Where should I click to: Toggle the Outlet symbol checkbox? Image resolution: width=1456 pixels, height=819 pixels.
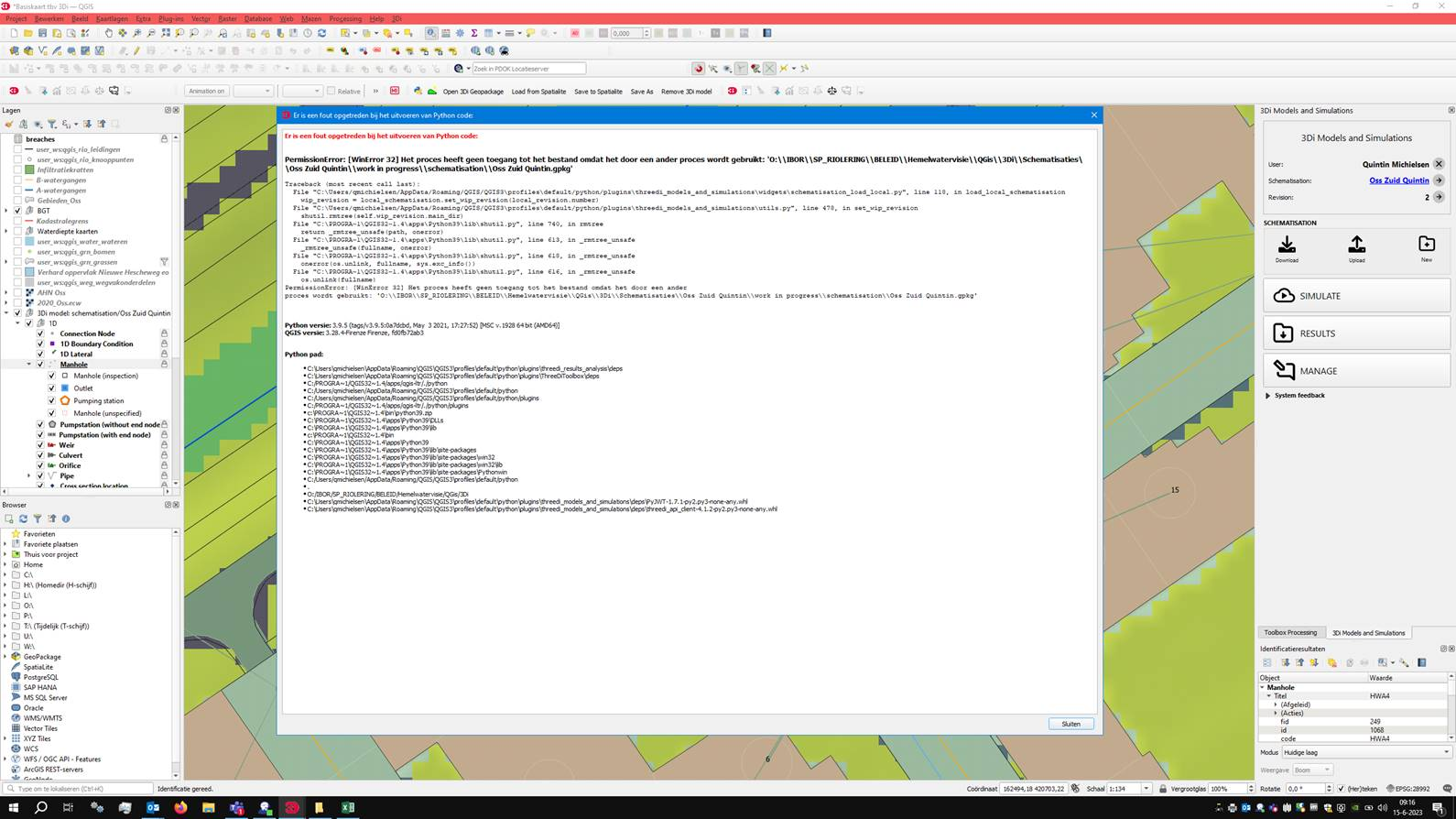51,388
